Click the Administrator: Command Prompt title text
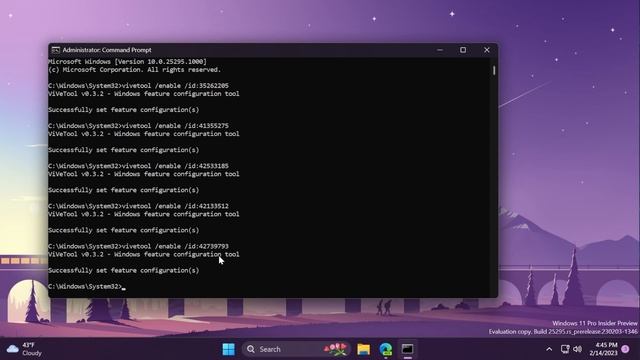Image resolution: width=640 pixels, height=360 pixels. click(107, 50)
